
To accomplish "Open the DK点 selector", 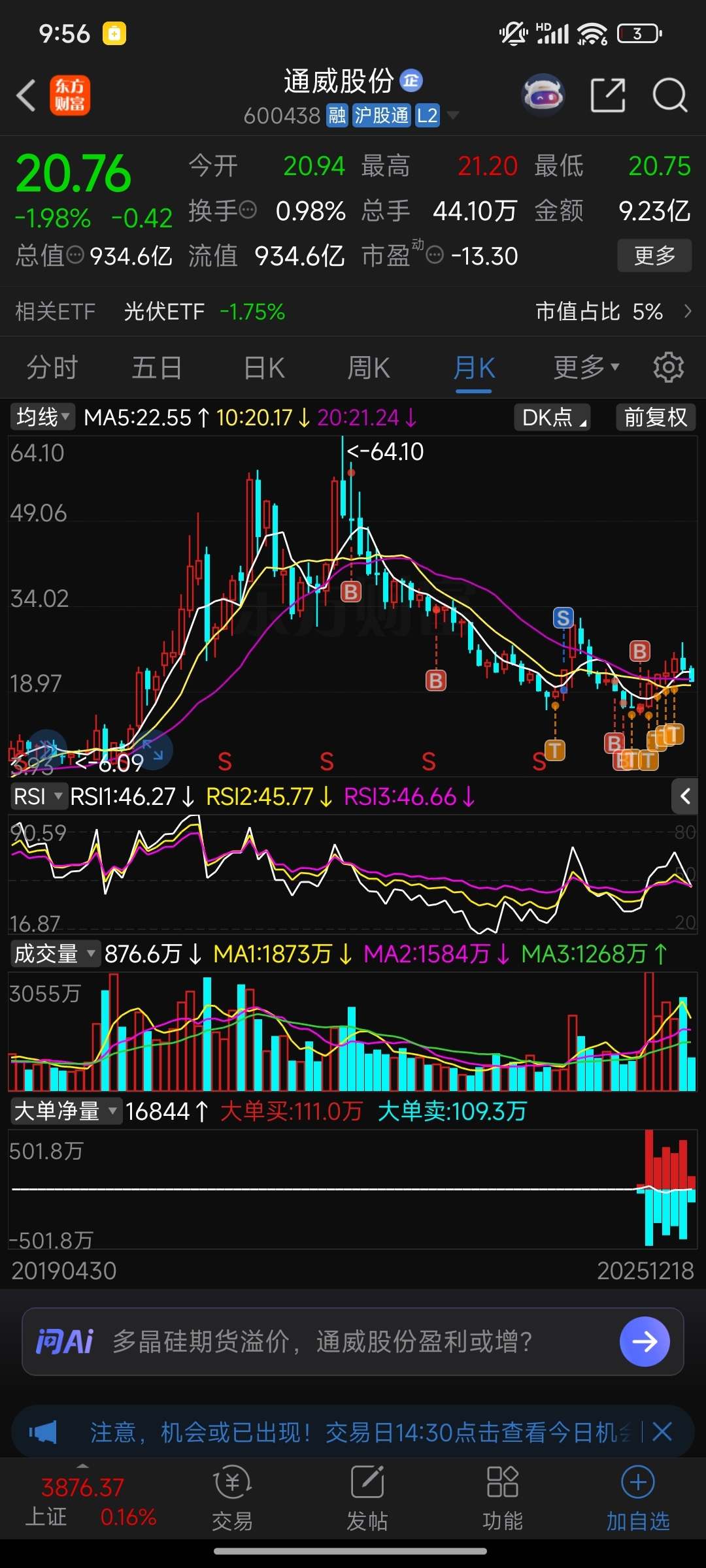I will point(552,417).
